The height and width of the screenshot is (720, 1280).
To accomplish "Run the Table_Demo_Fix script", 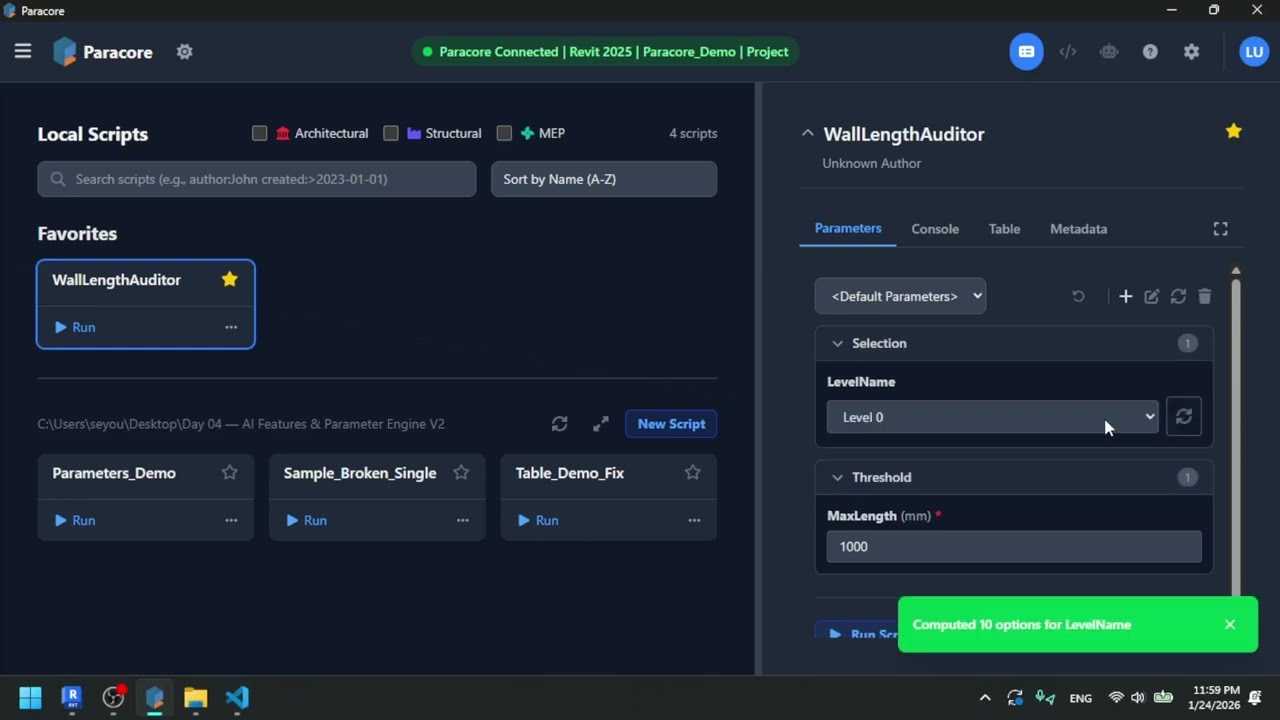I will coord(538,520).
